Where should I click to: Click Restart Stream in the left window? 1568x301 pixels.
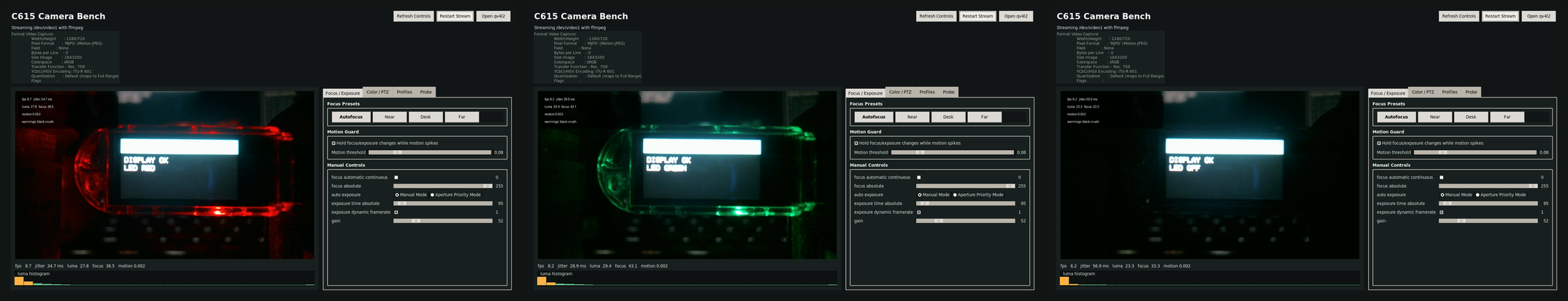click(456, 16)
